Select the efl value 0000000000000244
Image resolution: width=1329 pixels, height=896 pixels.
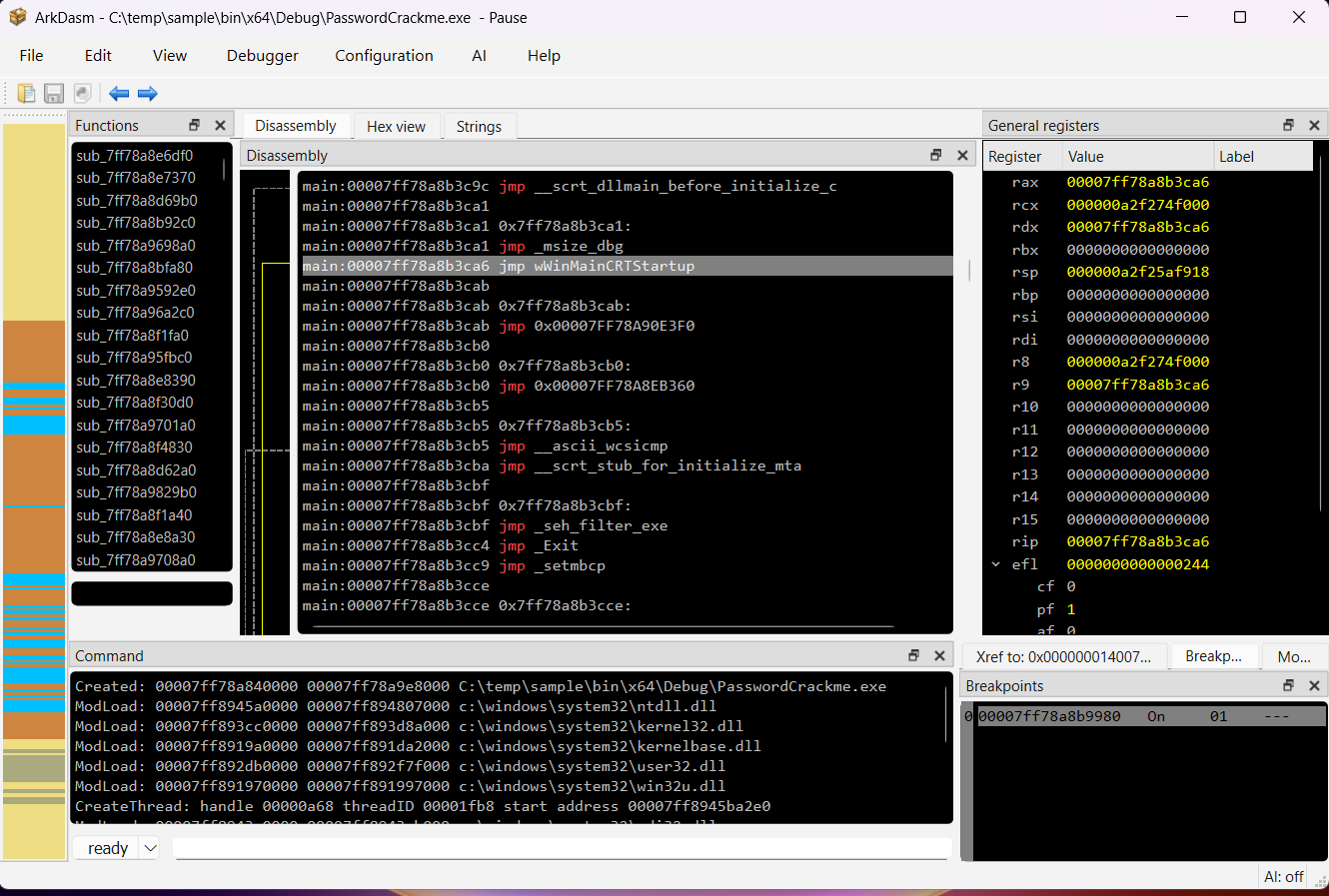[1137, 564]
